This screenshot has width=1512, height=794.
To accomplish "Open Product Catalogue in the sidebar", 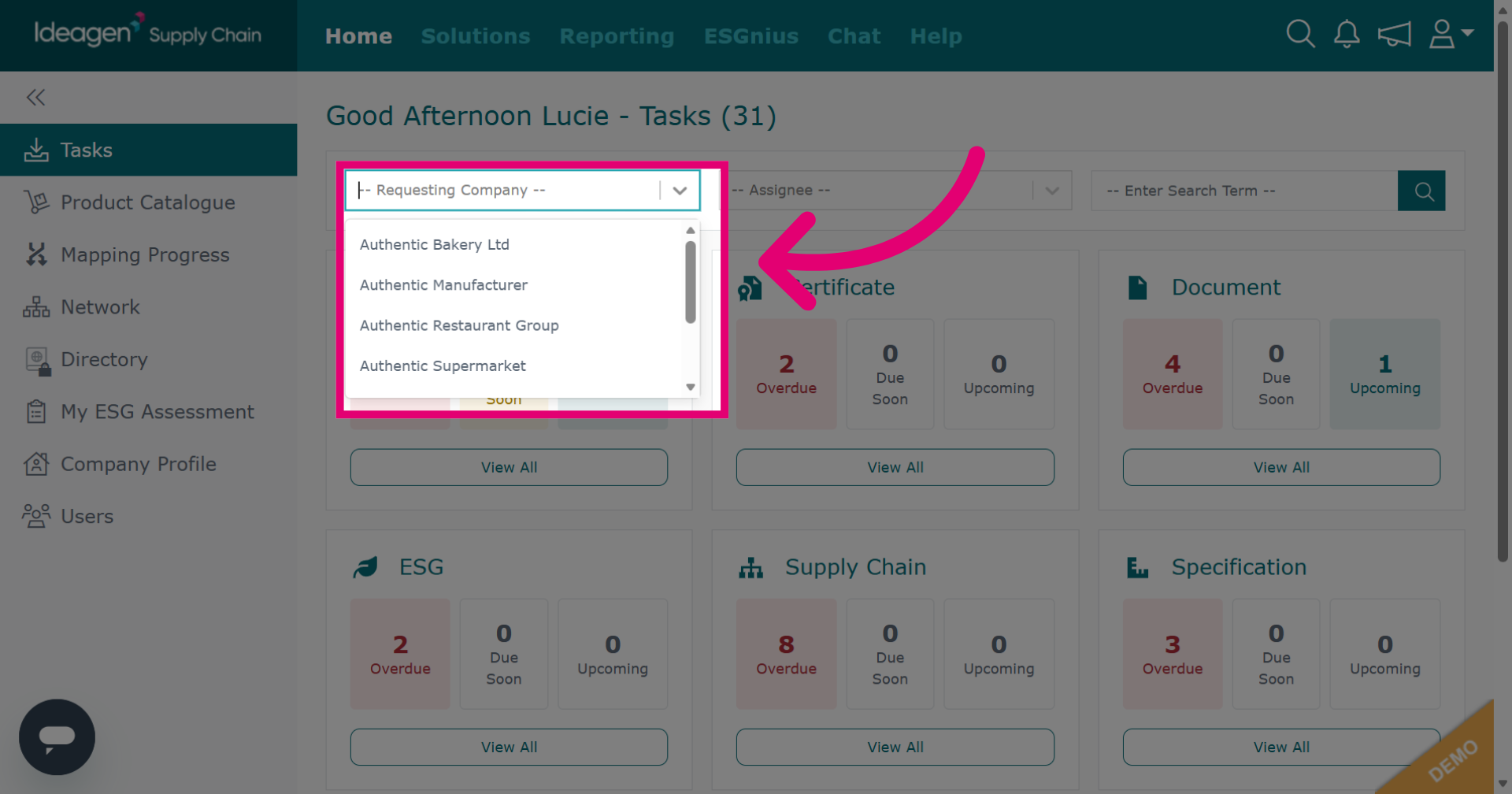I will (148, 202).
